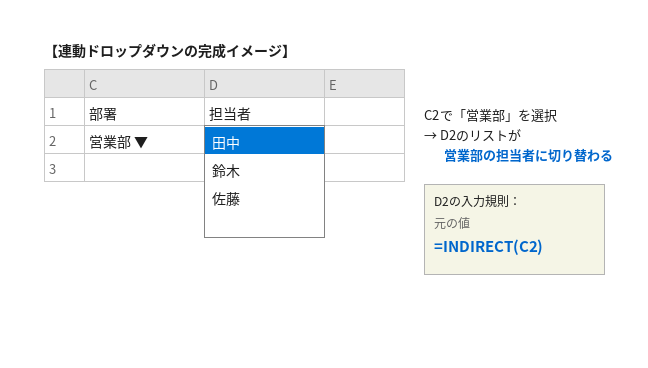648x368 pixels.
Task: Select the 担当者 header cell
Action: (264, 112)
